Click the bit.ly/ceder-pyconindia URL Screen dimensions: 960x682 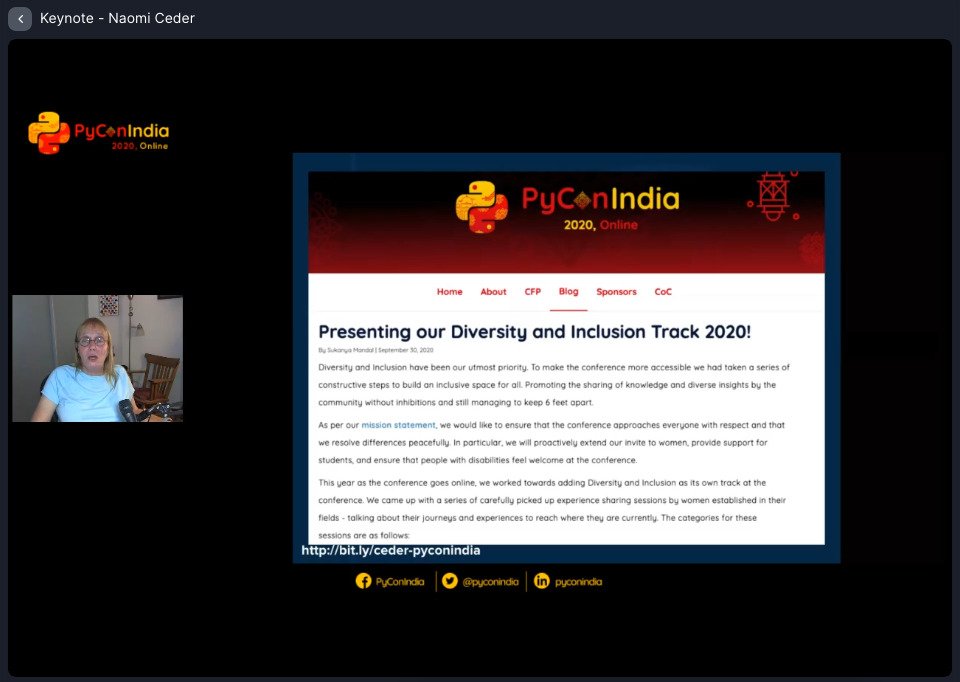(x=389, y=550)
